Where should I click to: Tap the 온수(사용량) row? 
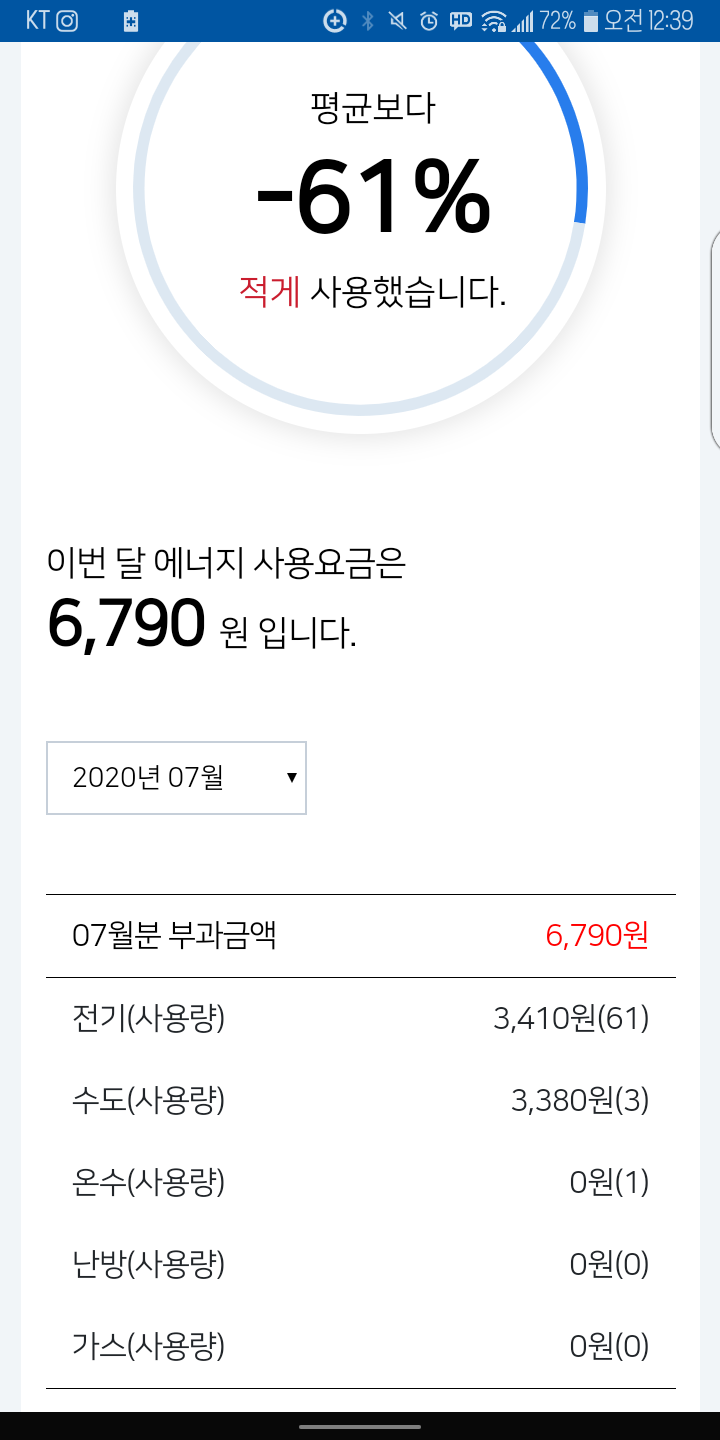coord(360,1183)
